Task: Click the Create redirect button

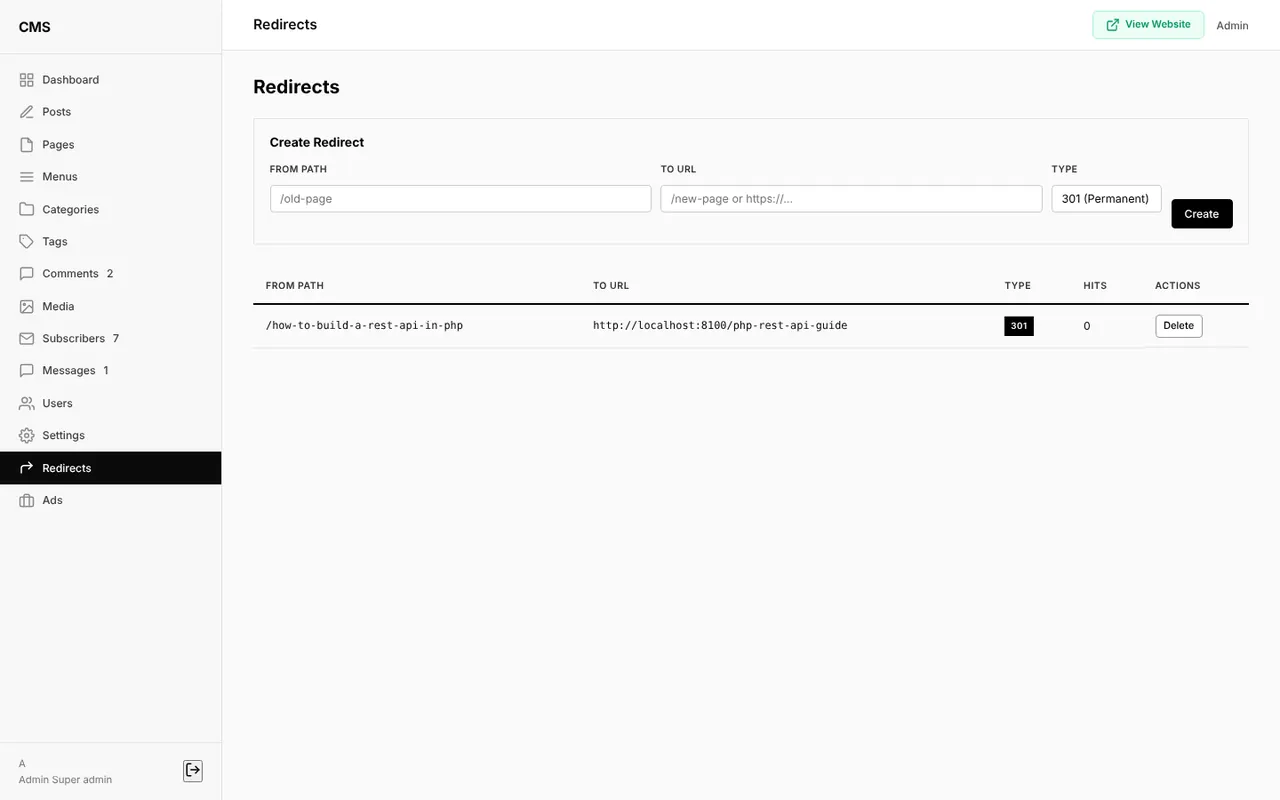Action: [1202, 214]
